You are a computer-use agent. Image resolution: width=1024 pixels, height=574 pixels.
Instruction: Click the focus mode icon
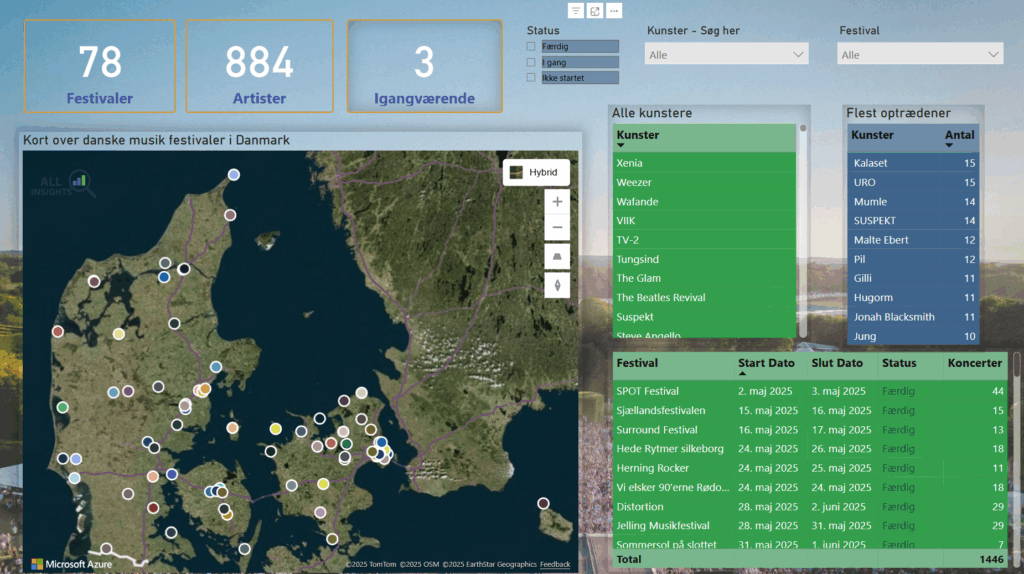tap(595, 10)
